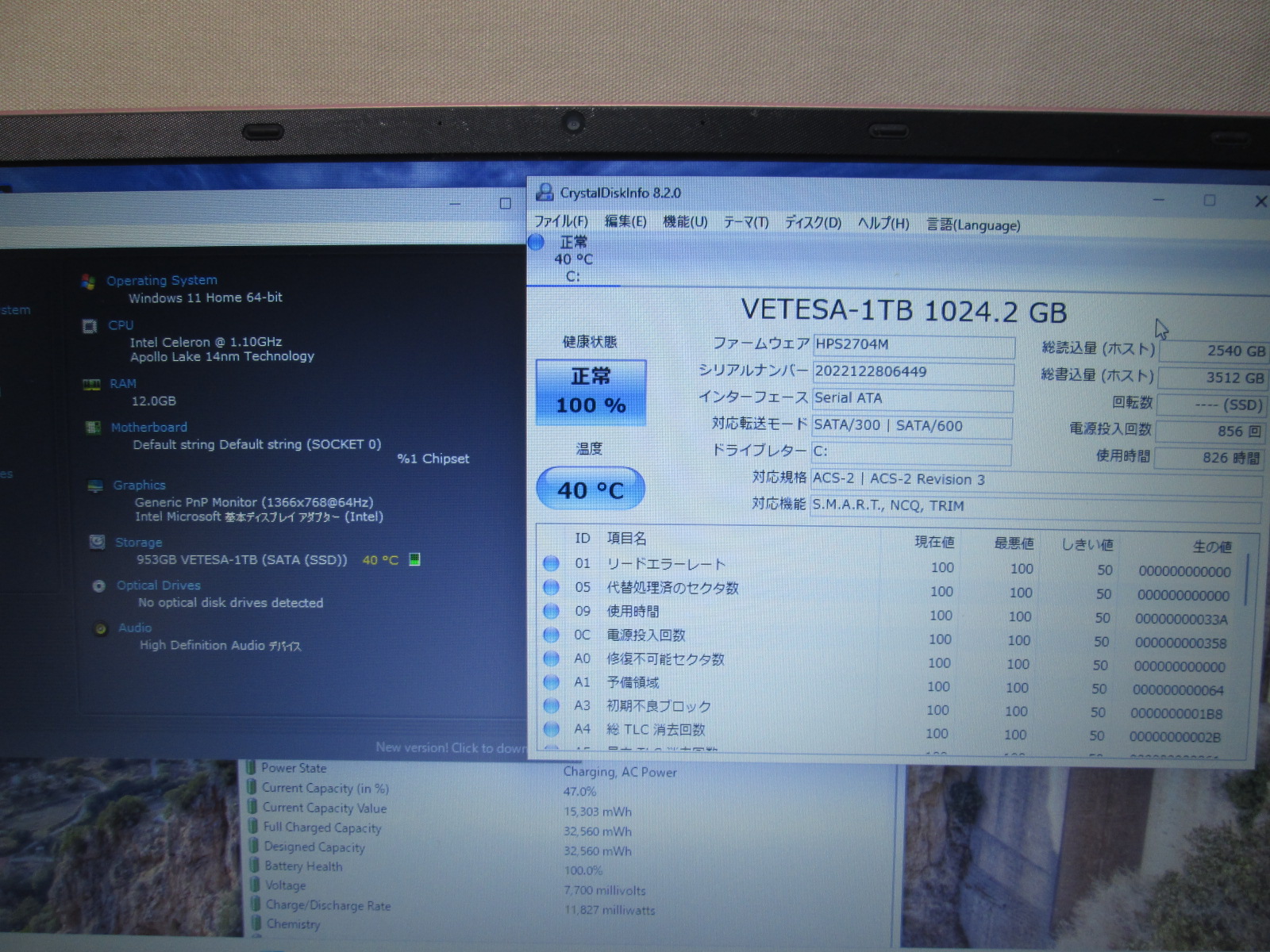
Task: Open the 機能(U) menu
Action: click(x=685, y=222)
